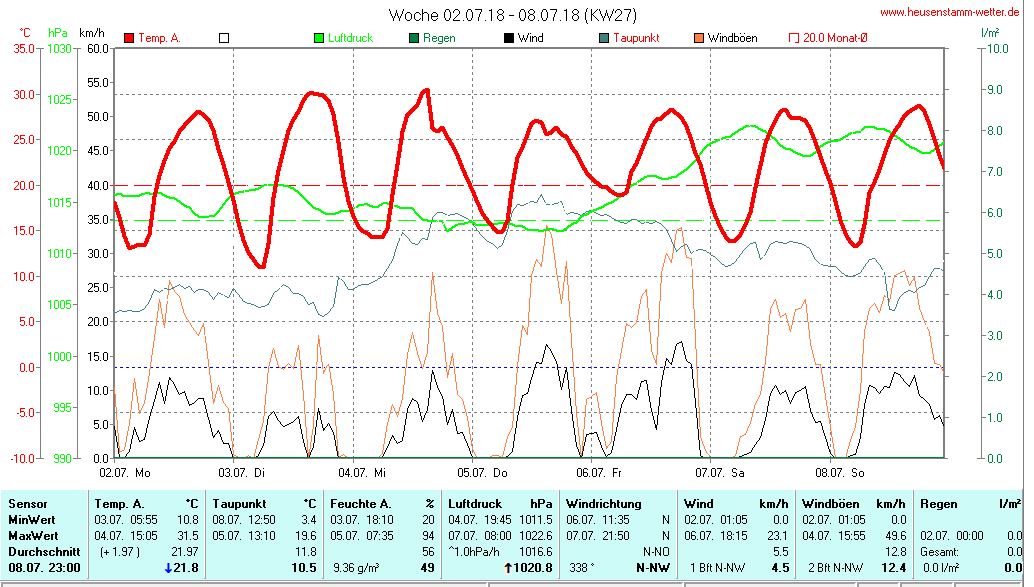
Task: Click the blue down arrow beside 21.8
Action: (x=168, y=569)
